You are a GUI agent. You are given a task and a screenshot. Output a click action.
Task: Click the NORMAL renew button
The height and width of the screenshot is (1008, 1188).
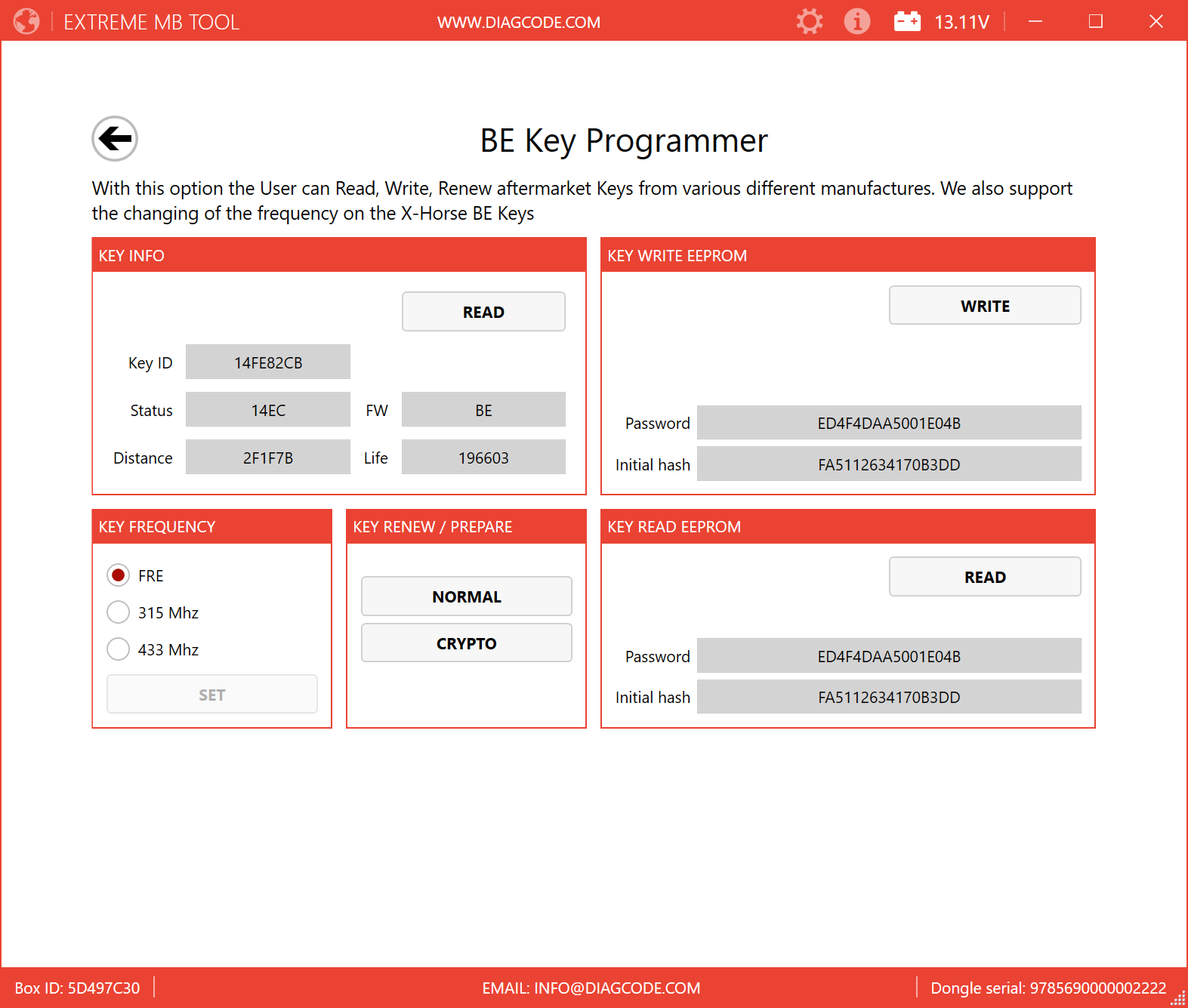pyautogui.click(x=466, y=596)
